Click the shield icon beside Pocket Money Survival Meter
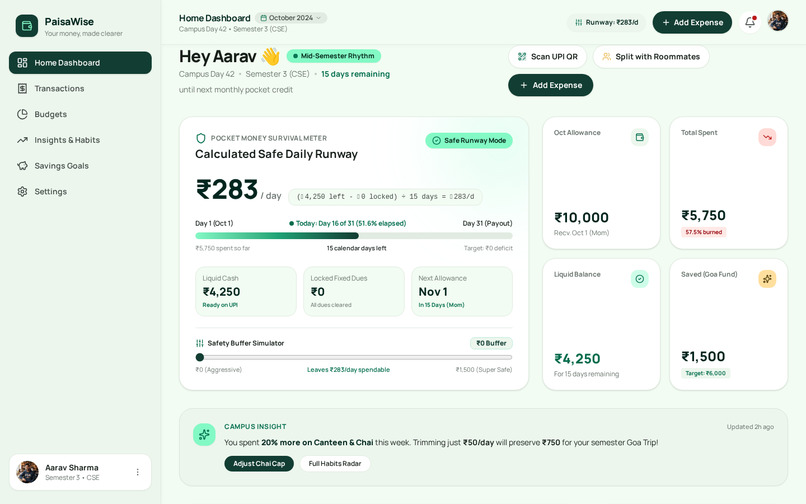 (201, 138)
